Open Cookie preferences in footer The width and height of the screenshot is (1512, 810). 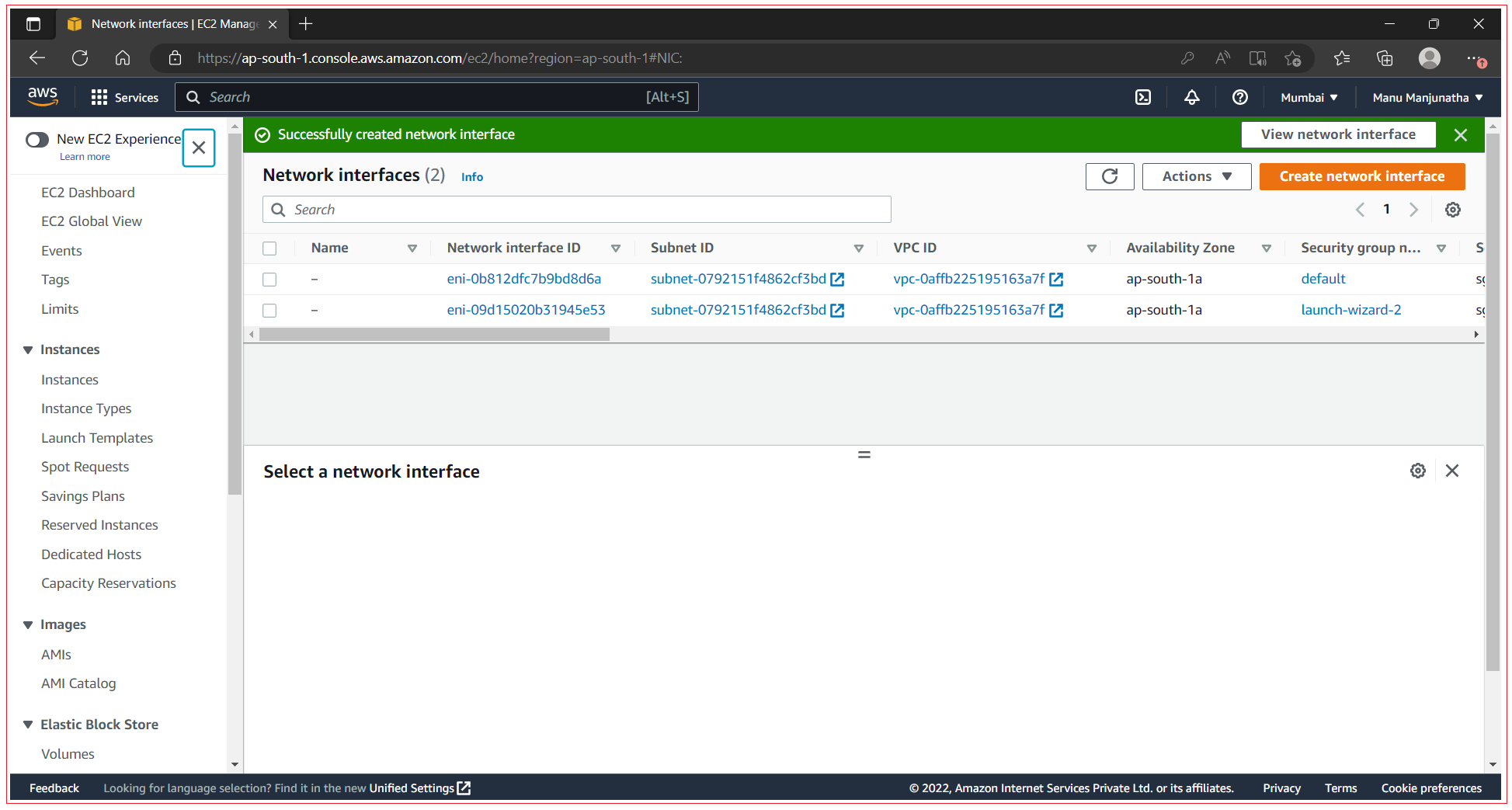coord(1431,788)
